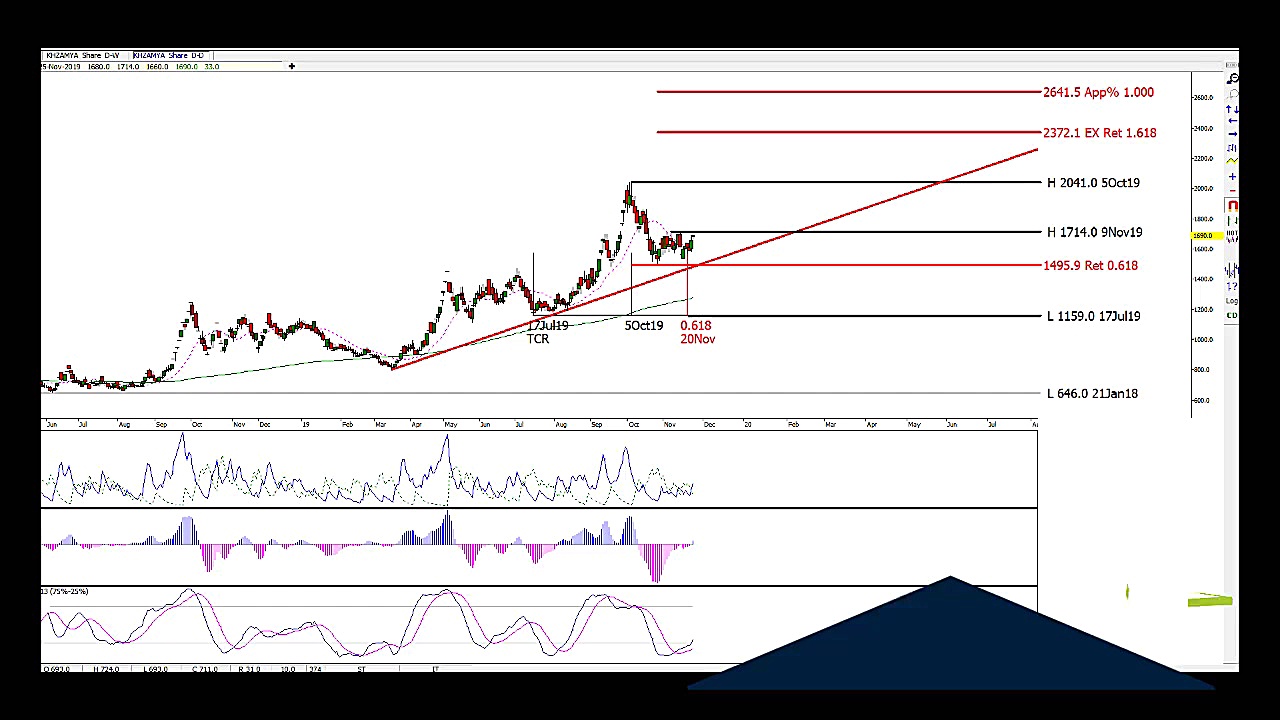Click the 'H 2041.0 5Oct19' high label
This screenshot has height=720, width=1280.
point(1093,183)
